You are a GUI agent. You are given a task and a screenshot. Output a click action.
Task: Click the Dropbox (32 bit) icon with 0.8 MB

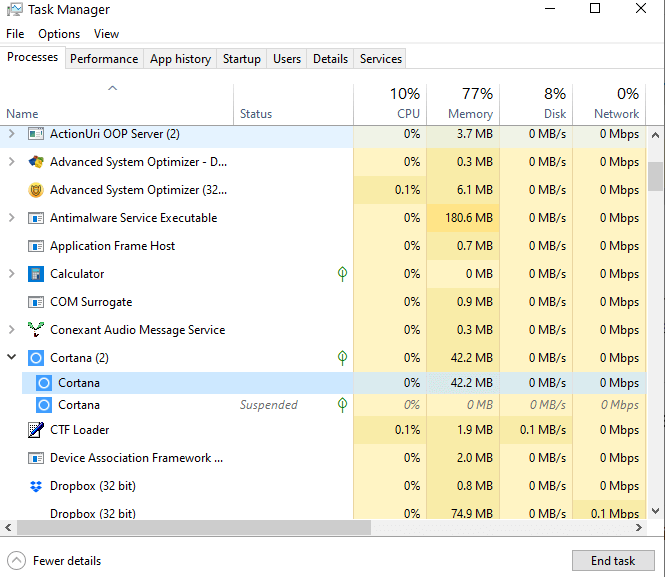[x=36, y=486]
